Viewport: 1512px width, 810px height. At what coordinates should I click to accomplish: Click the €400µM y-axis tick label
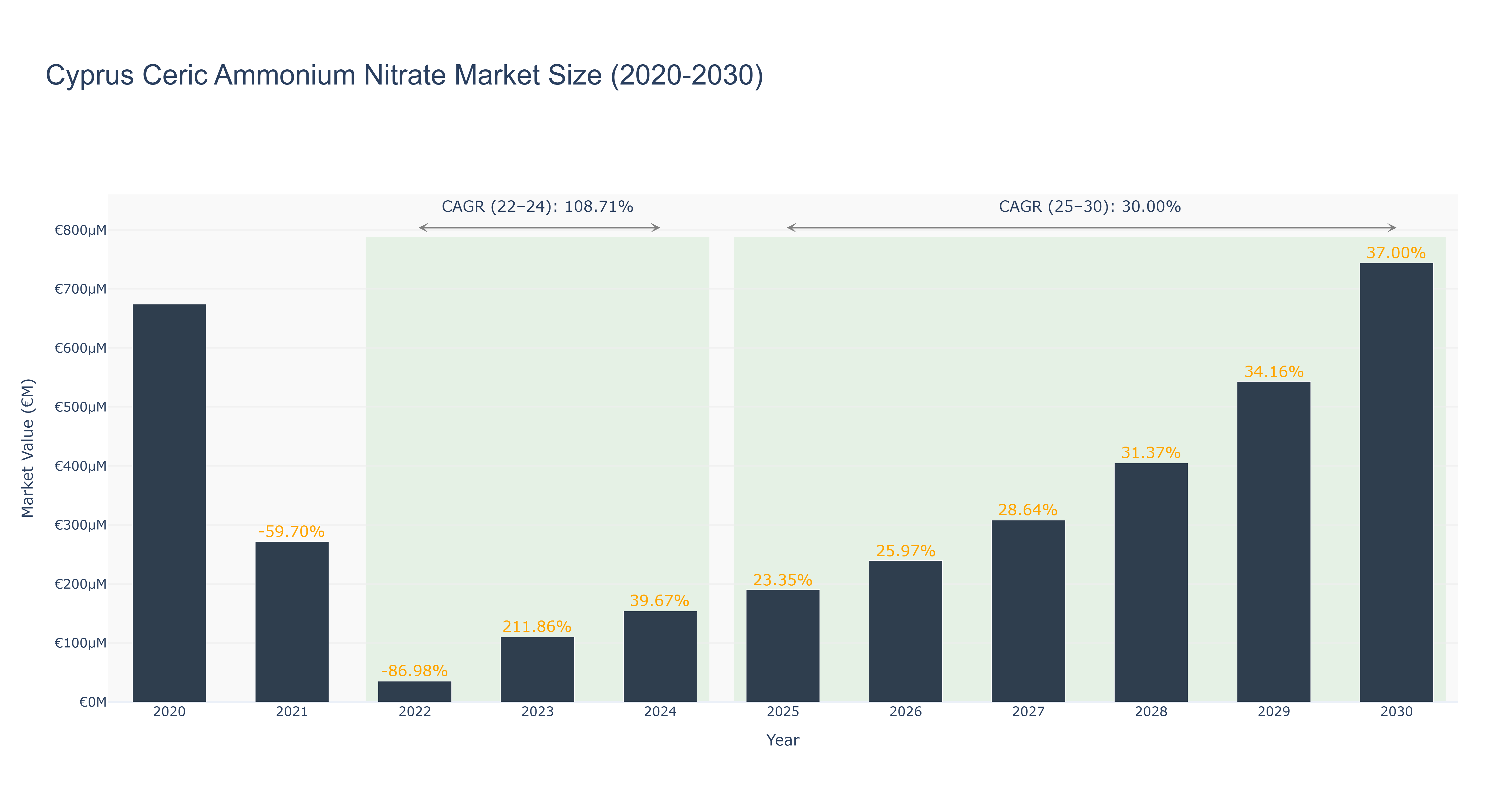[80, 466]
